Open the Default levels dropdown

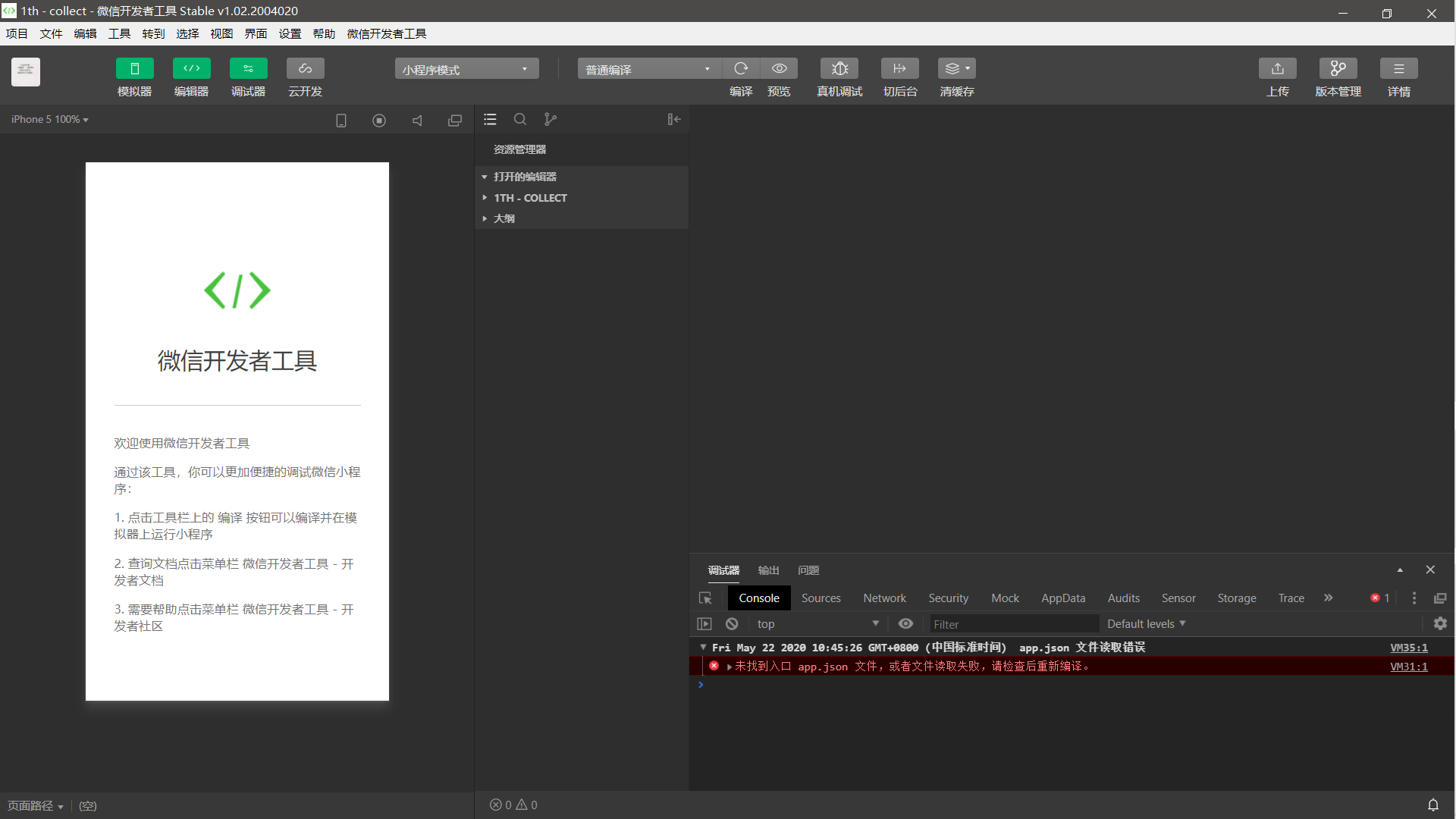[1146, 624]
